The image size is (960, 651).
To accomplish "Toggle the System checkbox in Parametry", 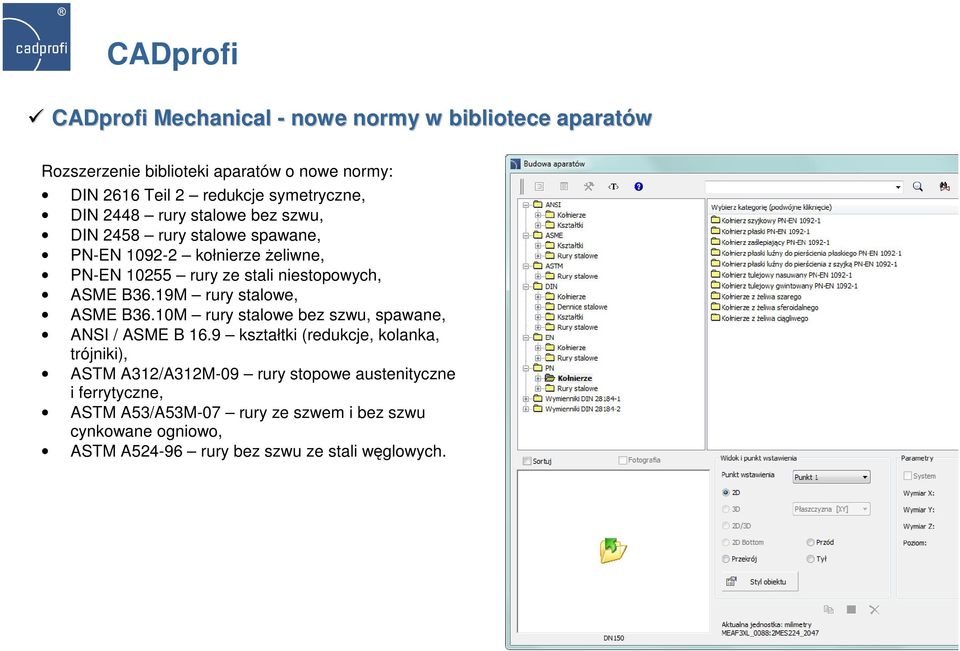I will [x=907, y=476].
